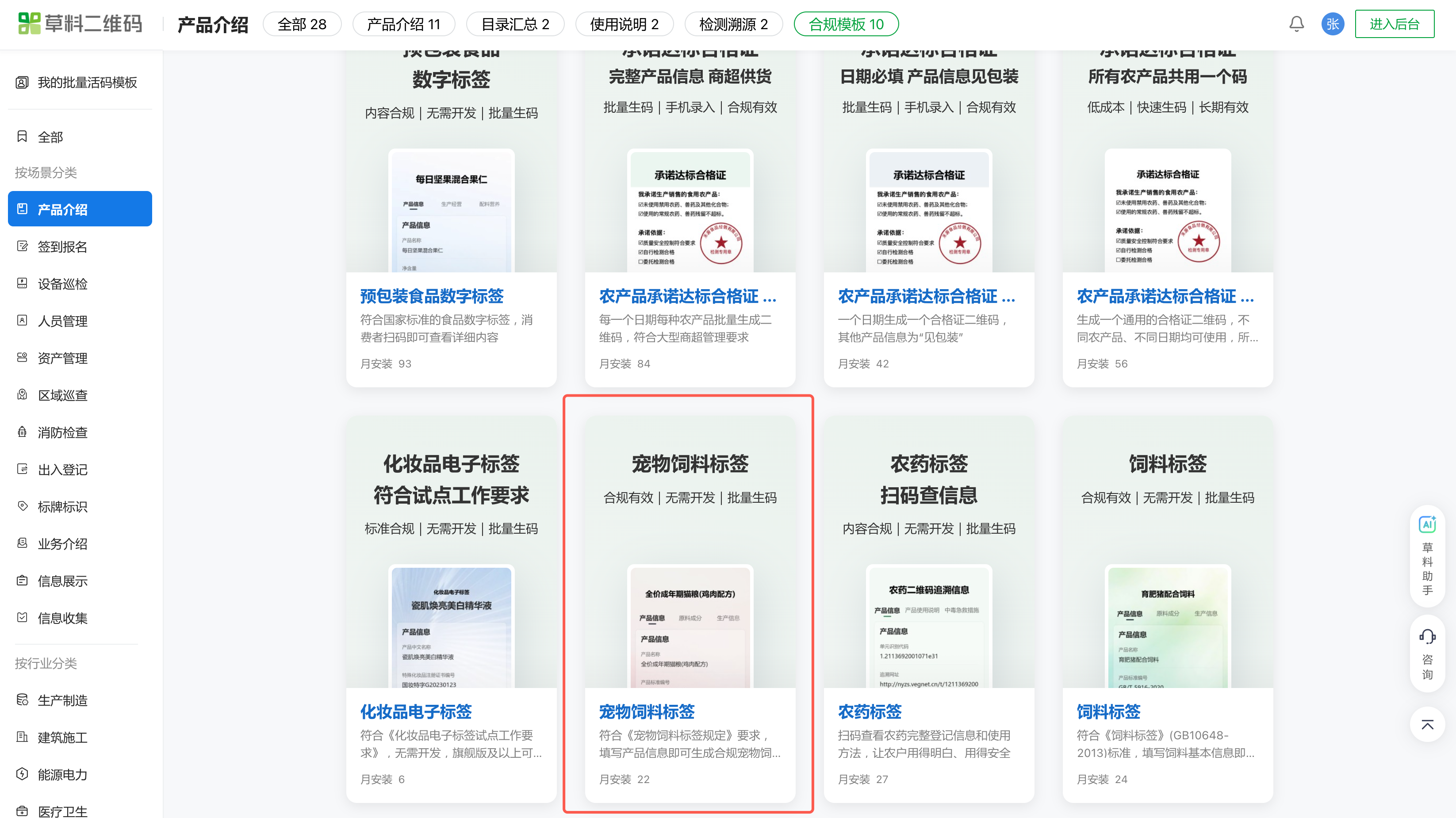Click 所有农产品共用一个码 card heading
Image resolution: width=1456 pixels, height=818 pixels.
click(x=1168, y=76)
